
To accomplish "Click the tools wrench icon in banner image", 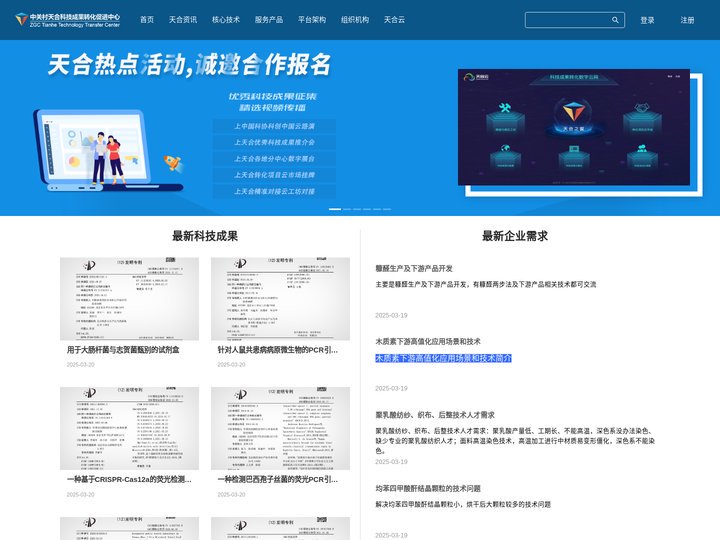I will pos(505,108).
